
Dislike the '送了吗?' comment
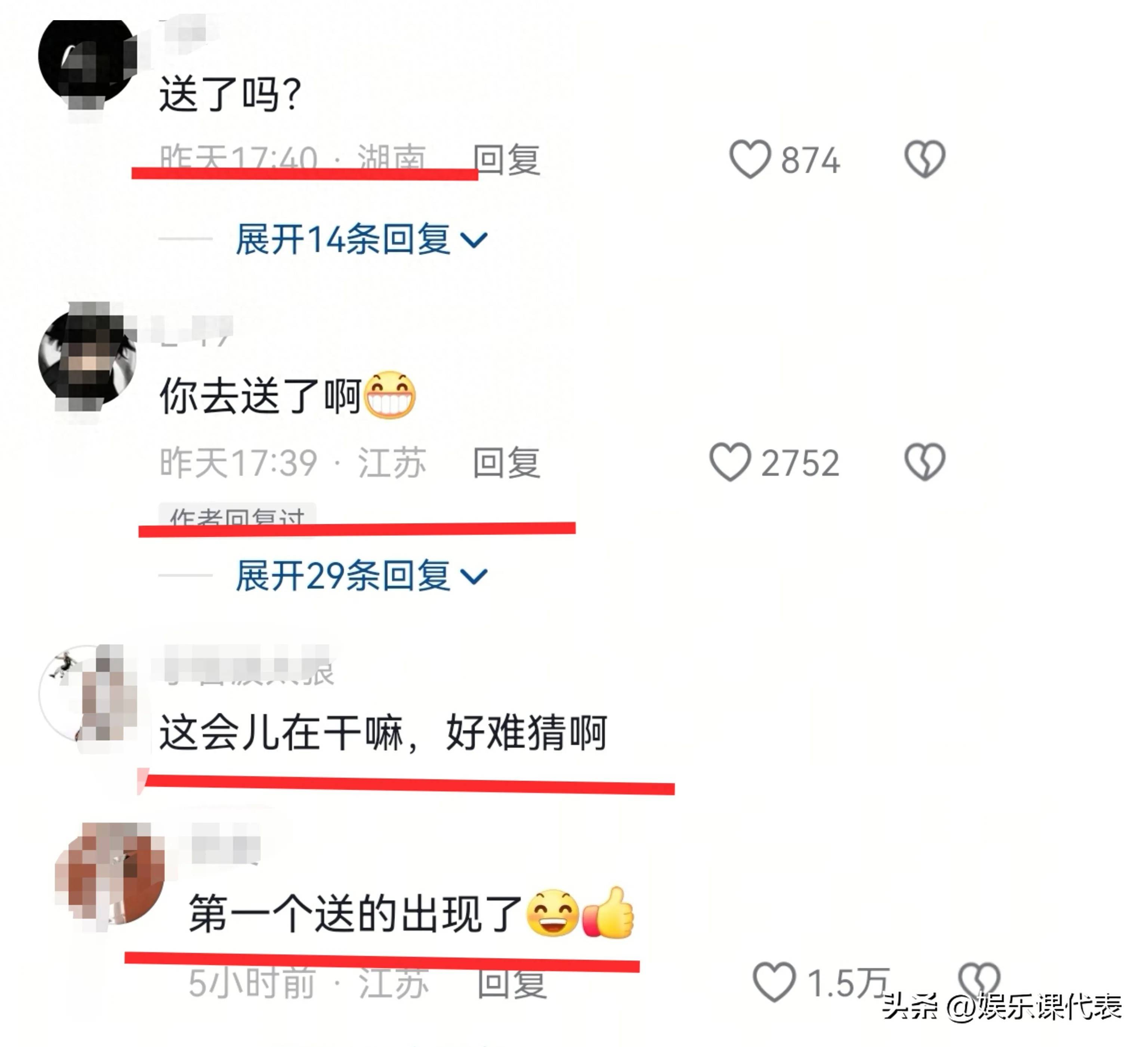click(x=925, y=159)
